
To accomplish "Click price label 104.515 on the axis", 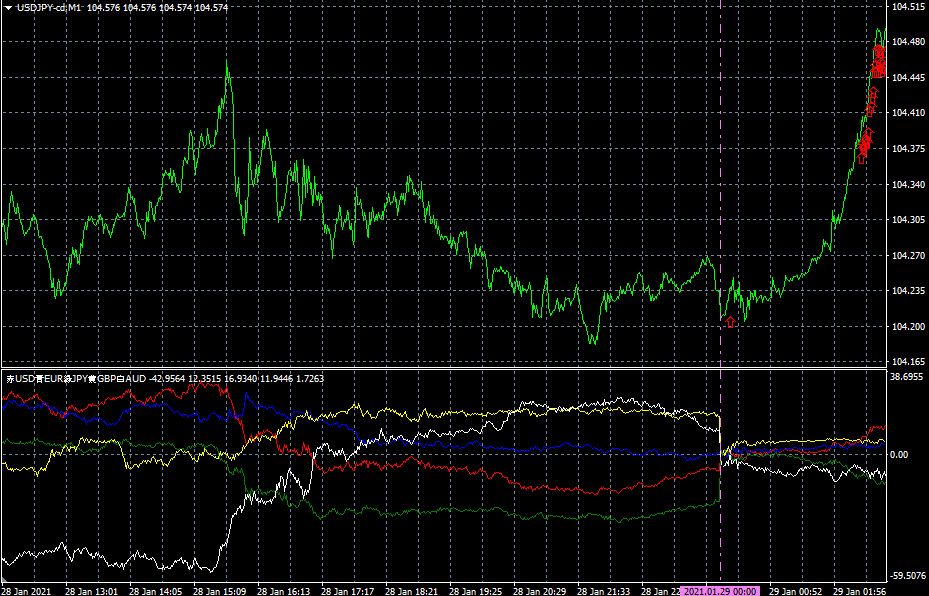I will pyautogui.click(x=908, y=7).
